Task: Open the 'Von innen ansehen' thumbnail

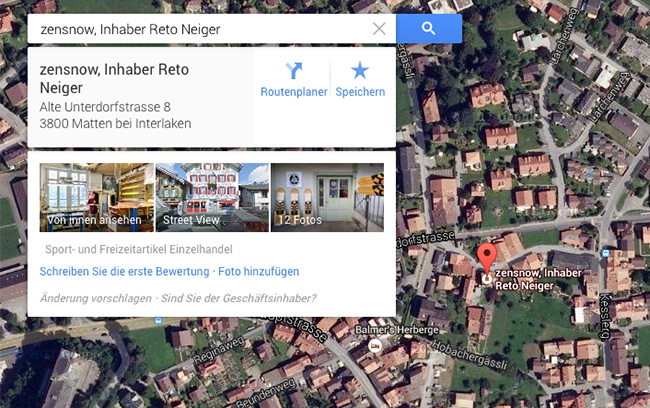Action: [97, 197]
